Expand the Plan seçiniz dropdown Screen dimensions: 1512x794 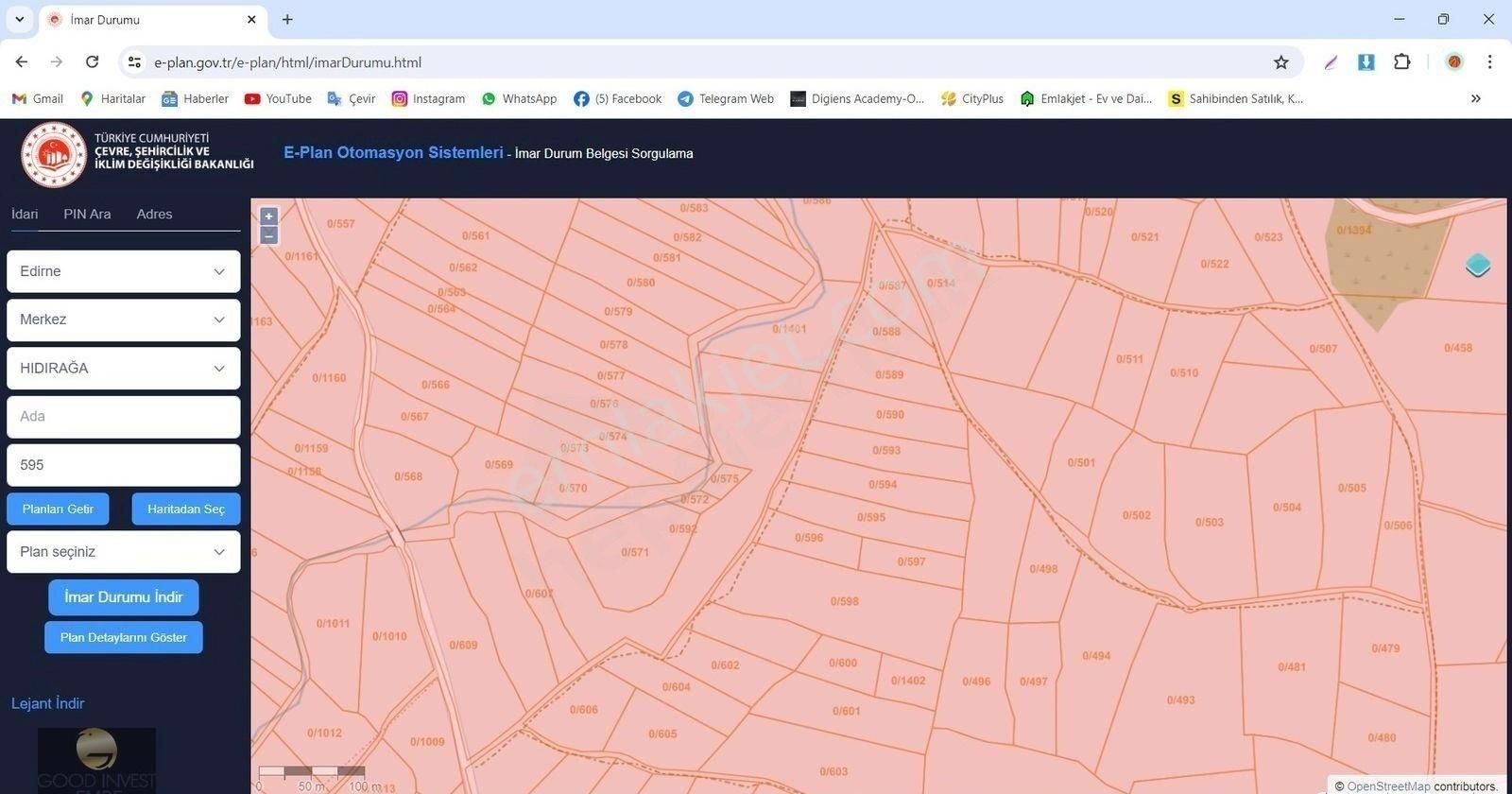[124, 552]
